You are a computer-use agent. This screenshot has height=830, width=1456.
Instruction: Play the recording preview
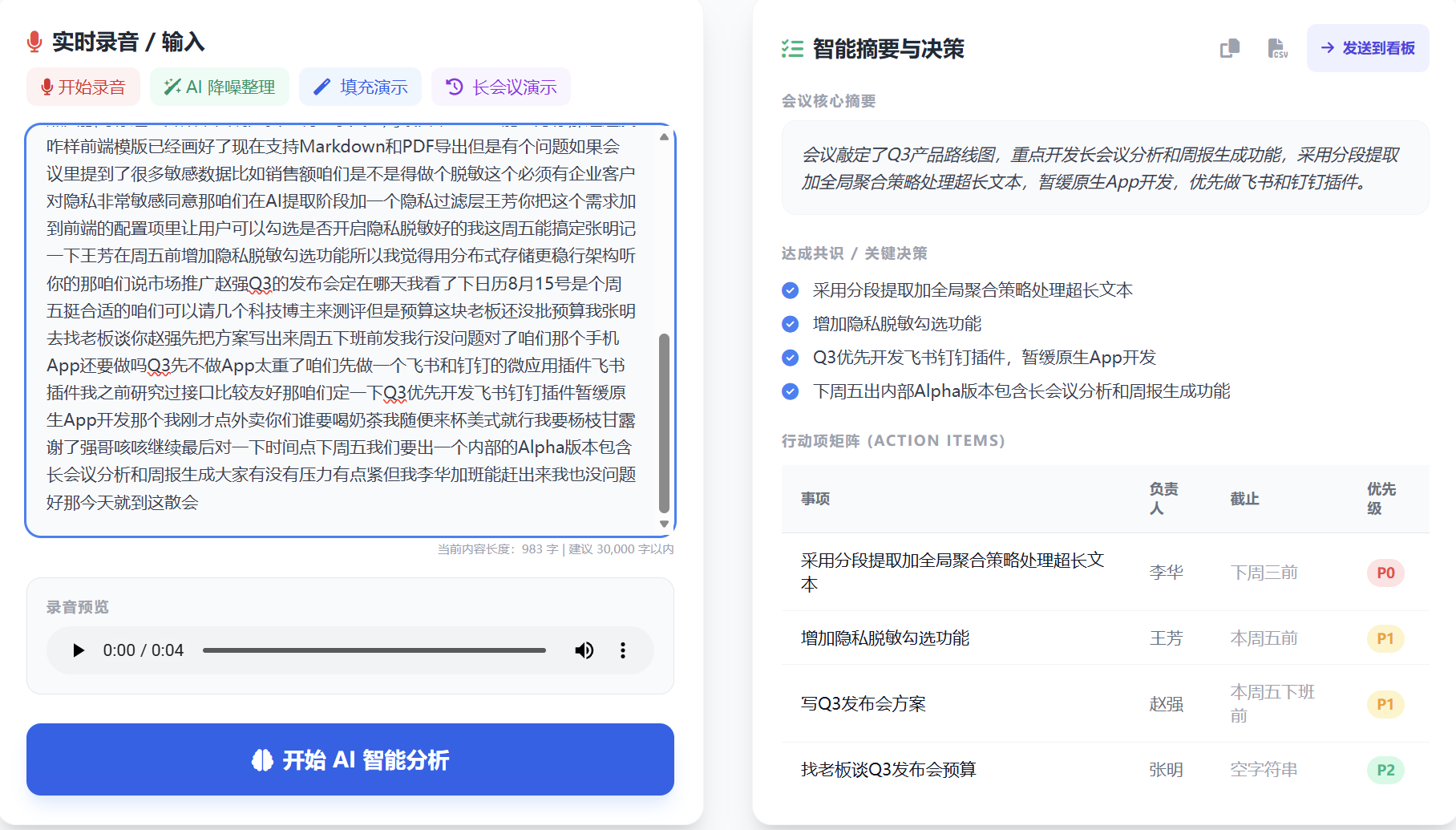click(x=79, y=650)
